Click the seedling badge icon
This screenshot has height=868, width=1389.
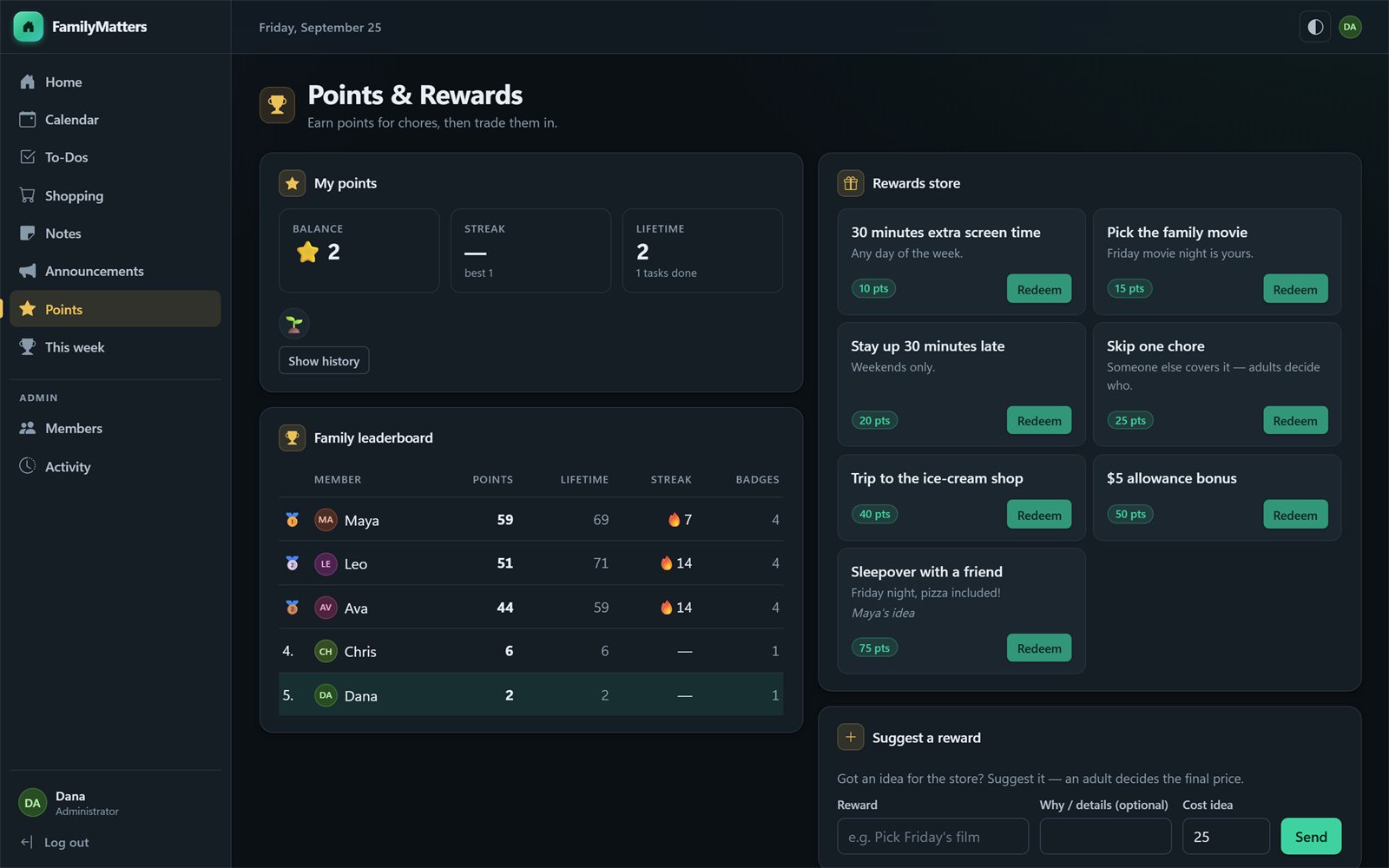pos(294,324)
